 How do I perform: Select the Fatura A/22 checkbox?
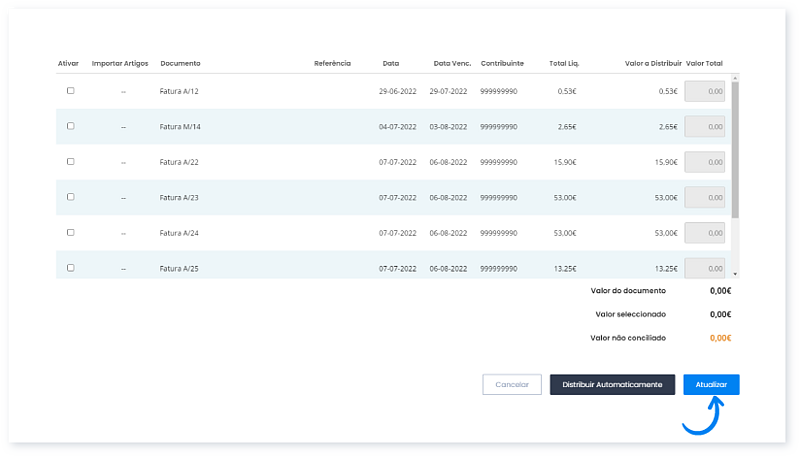point(70,161)
